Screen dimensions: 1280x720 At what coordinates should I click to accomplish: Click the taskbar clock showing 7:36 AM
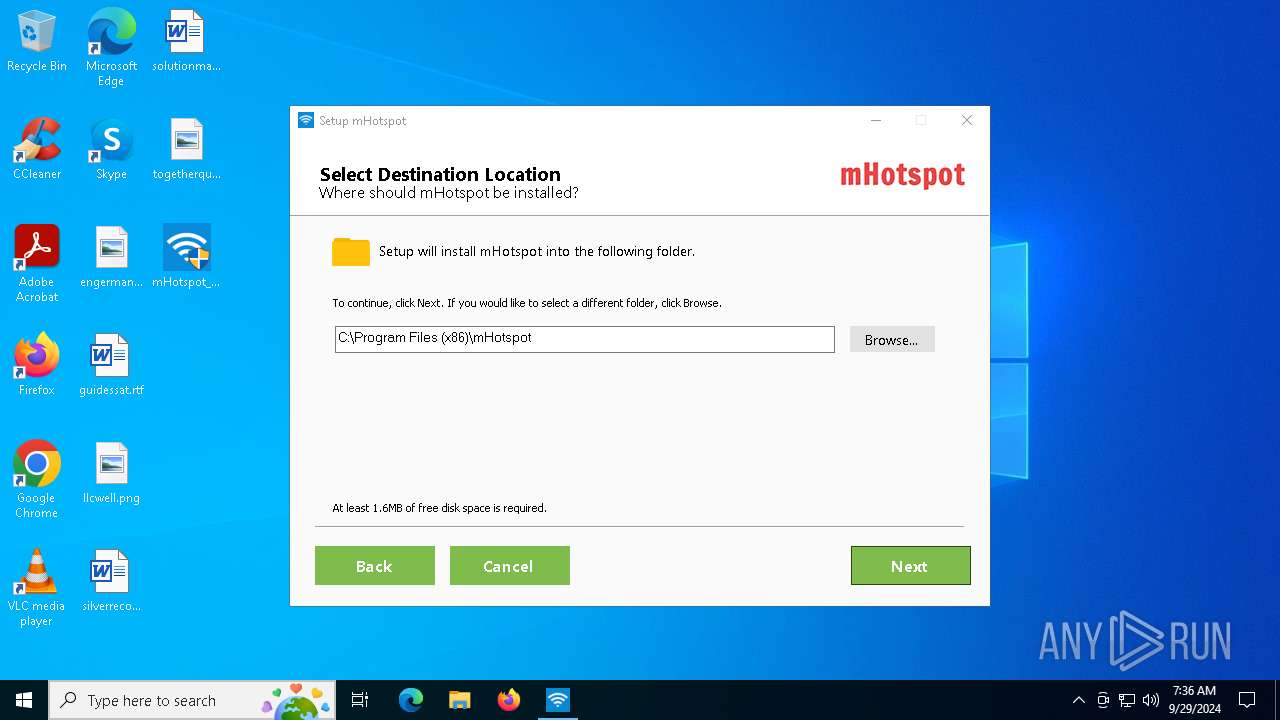(x=1194, y=700)
